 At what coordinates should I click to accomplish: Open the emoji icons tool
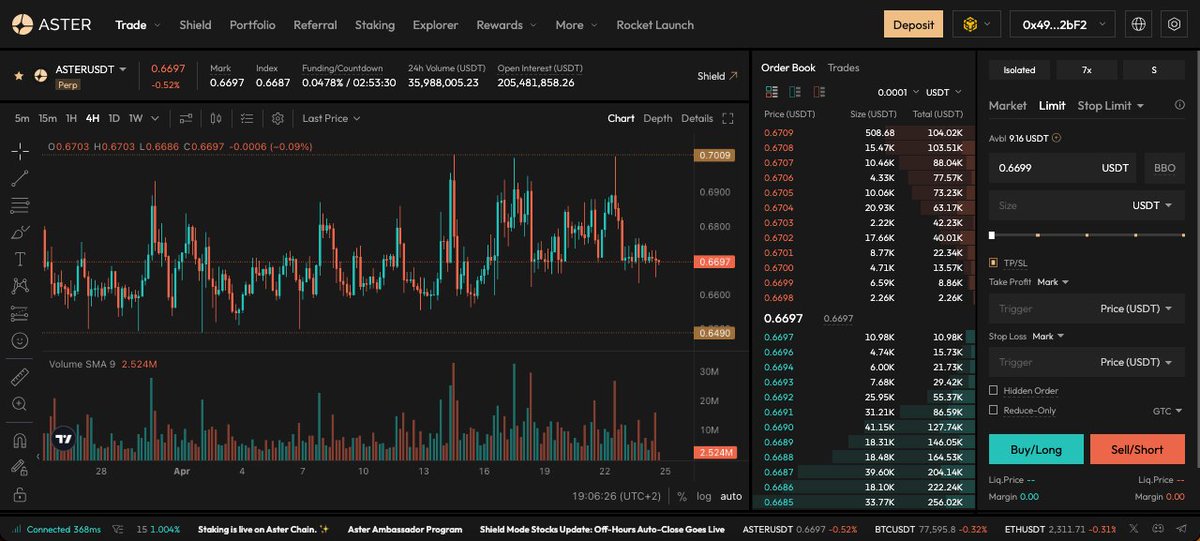pyautogui.click(x=20, y=340)
